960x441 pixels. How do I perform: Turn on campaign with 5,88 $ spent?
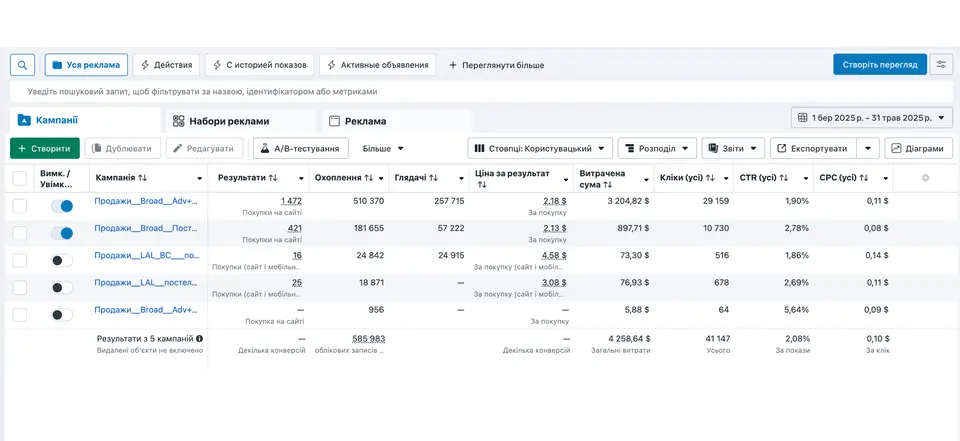pyautogui.click(x=62, y=315)
